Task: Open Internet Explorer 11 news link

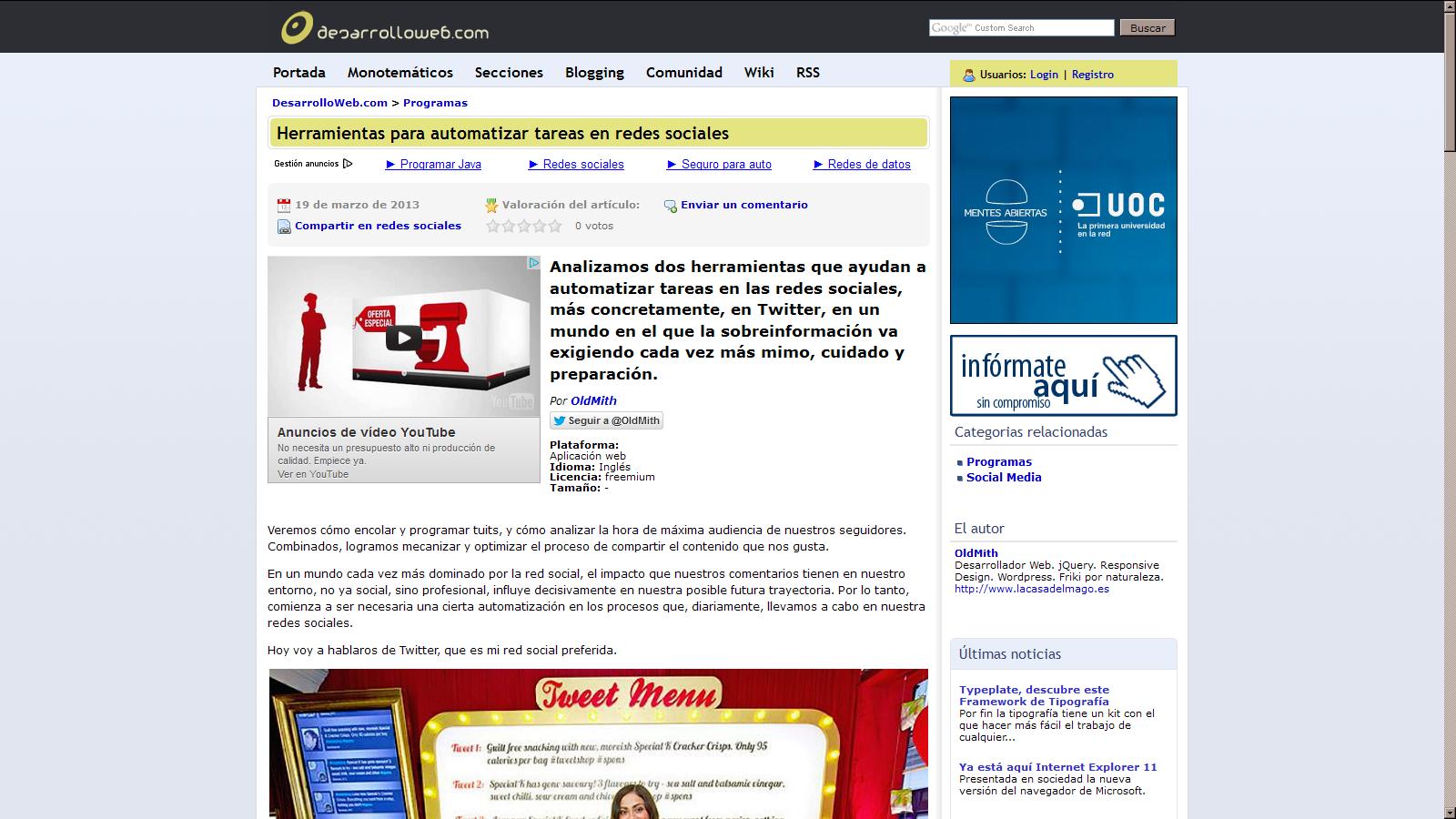Action: click(x=1057, y=767)
